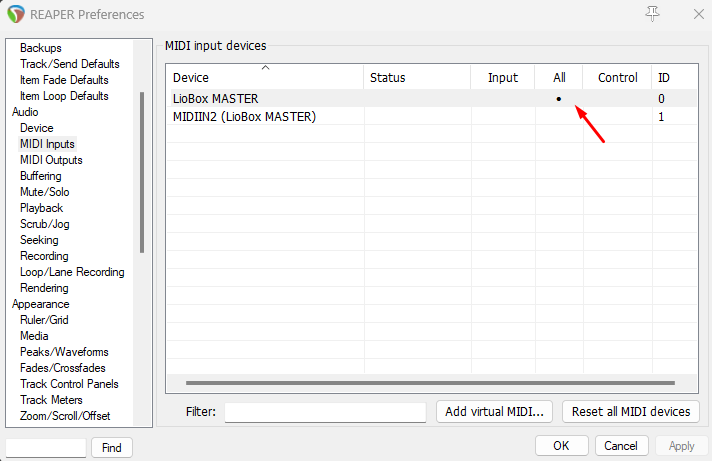712x461 pixels.
Task: Open Fades/Crossfades settings
Action: (x=63, y=368)
